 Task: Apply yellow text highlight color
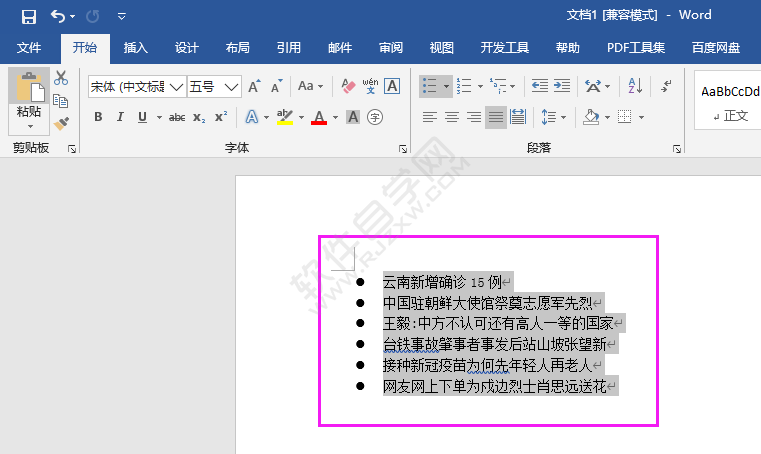[285, 117]
